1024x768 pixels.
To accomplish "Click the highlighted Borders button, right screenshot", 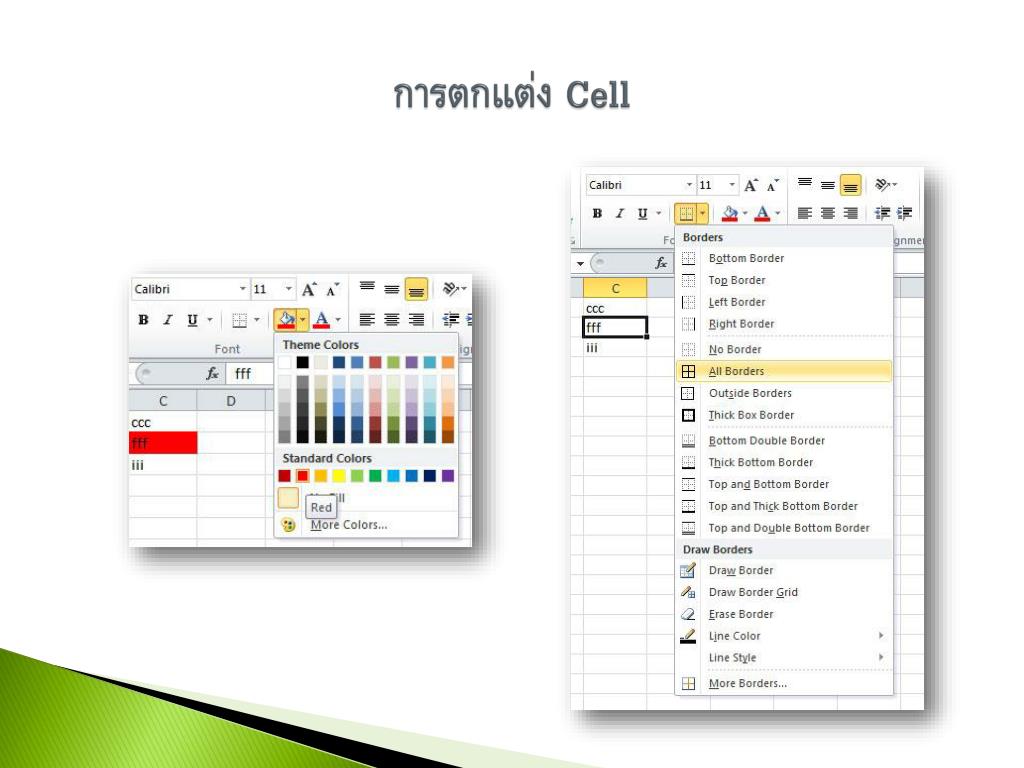I will pyautogui.click(x=686, y=213).
